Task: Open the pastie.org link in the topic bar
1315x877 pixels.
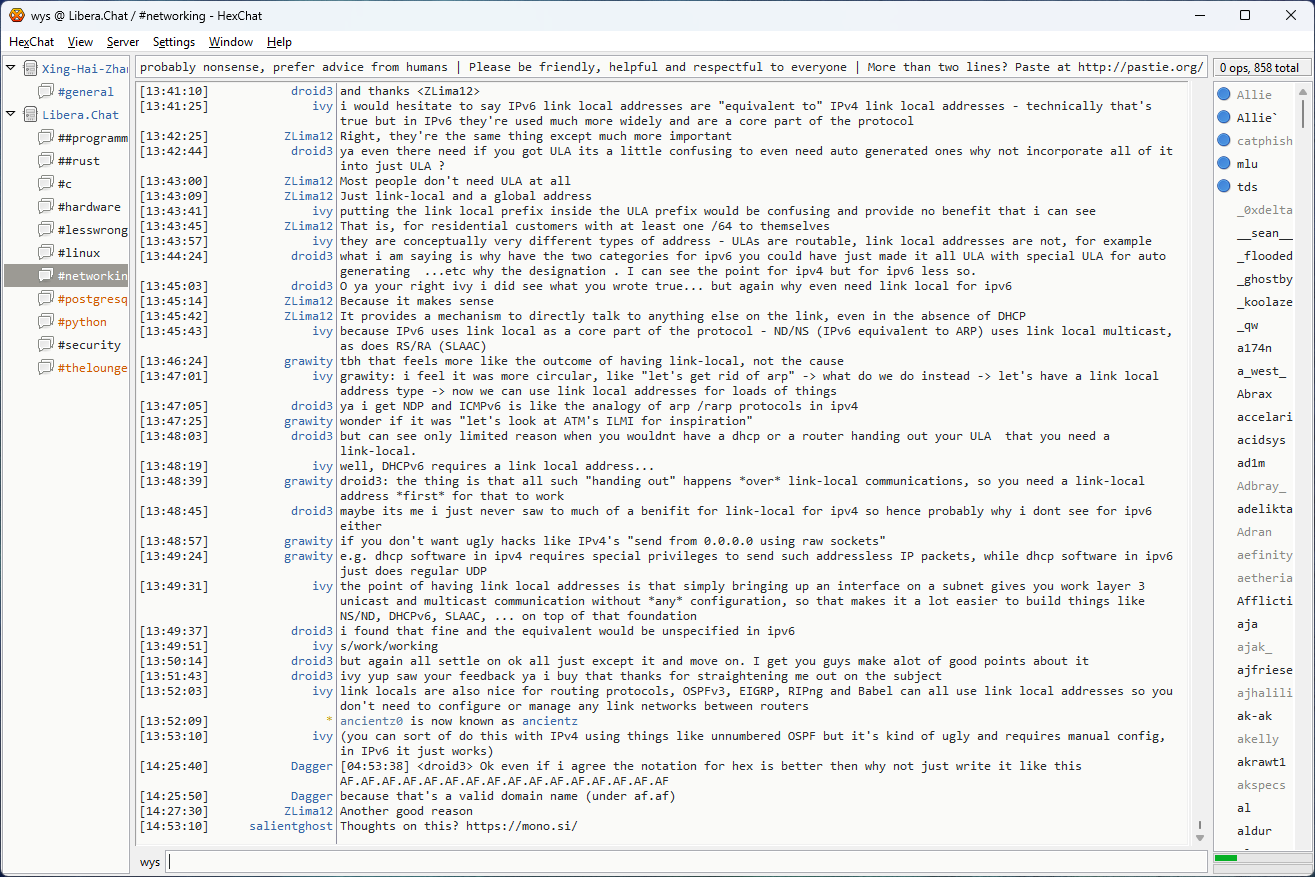Action: (1141, 68)
